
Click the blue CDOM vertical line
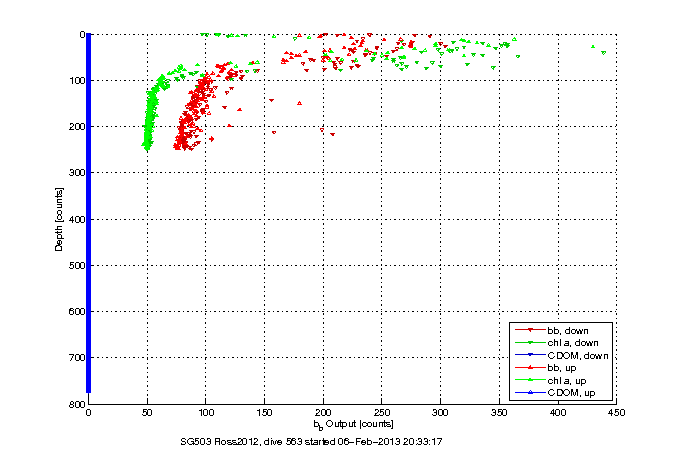(89, 213)
